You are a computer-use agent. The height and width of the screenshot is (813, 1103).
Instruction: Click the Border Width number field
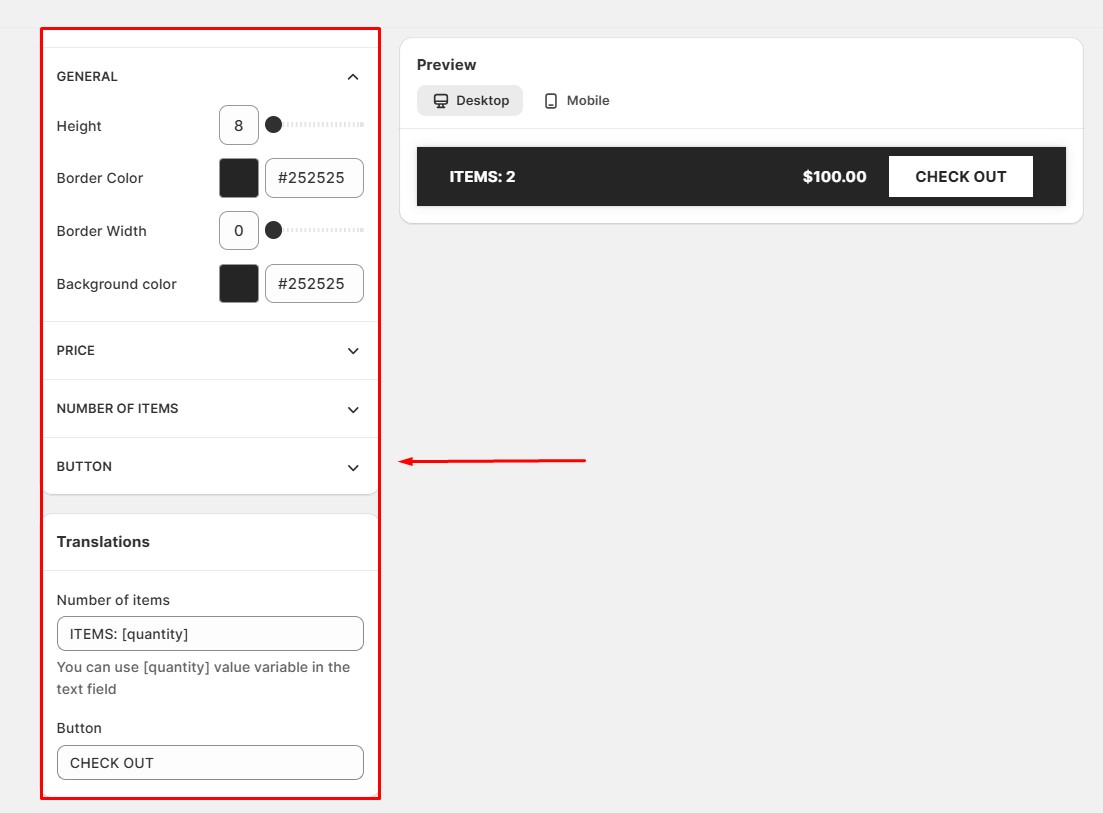[239, 231]
